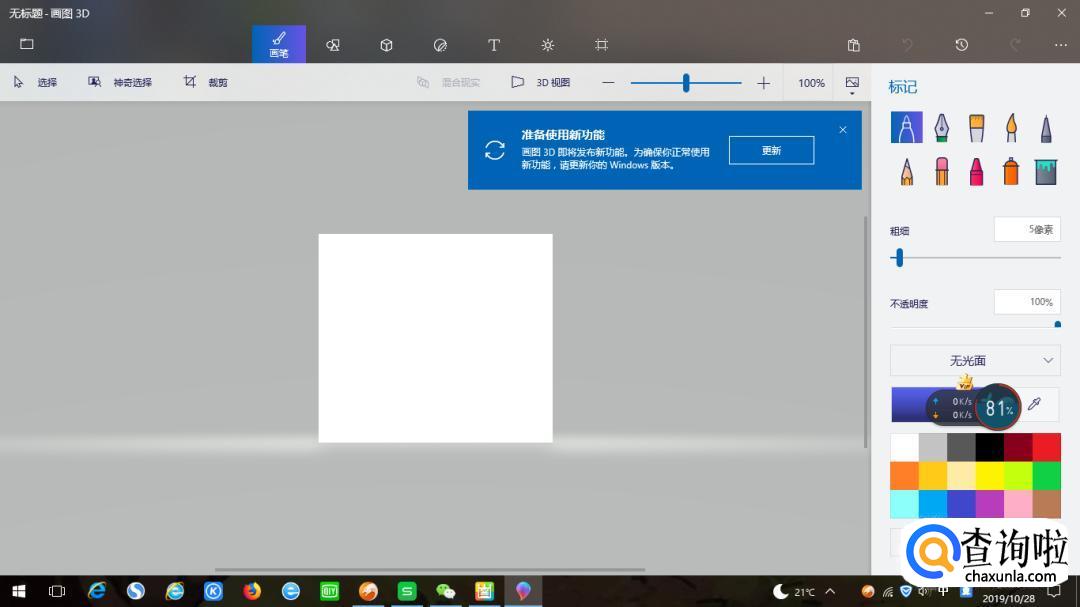The image size is (1080, 607).
Task: Activate the eyedropper color picker
Action: pos(1035,404)
